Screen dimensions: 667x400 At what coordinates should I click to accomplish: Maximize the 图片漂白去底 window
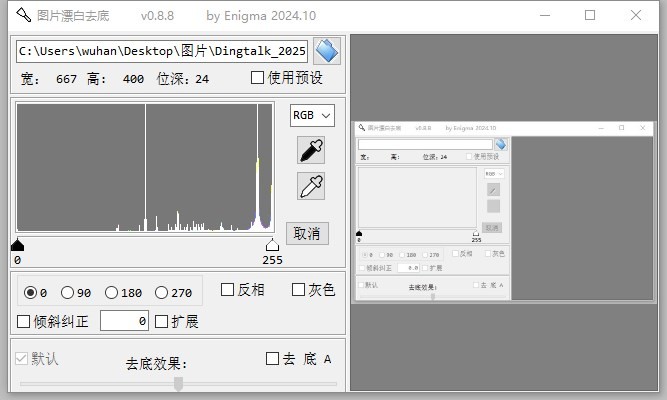coord(590,15)
